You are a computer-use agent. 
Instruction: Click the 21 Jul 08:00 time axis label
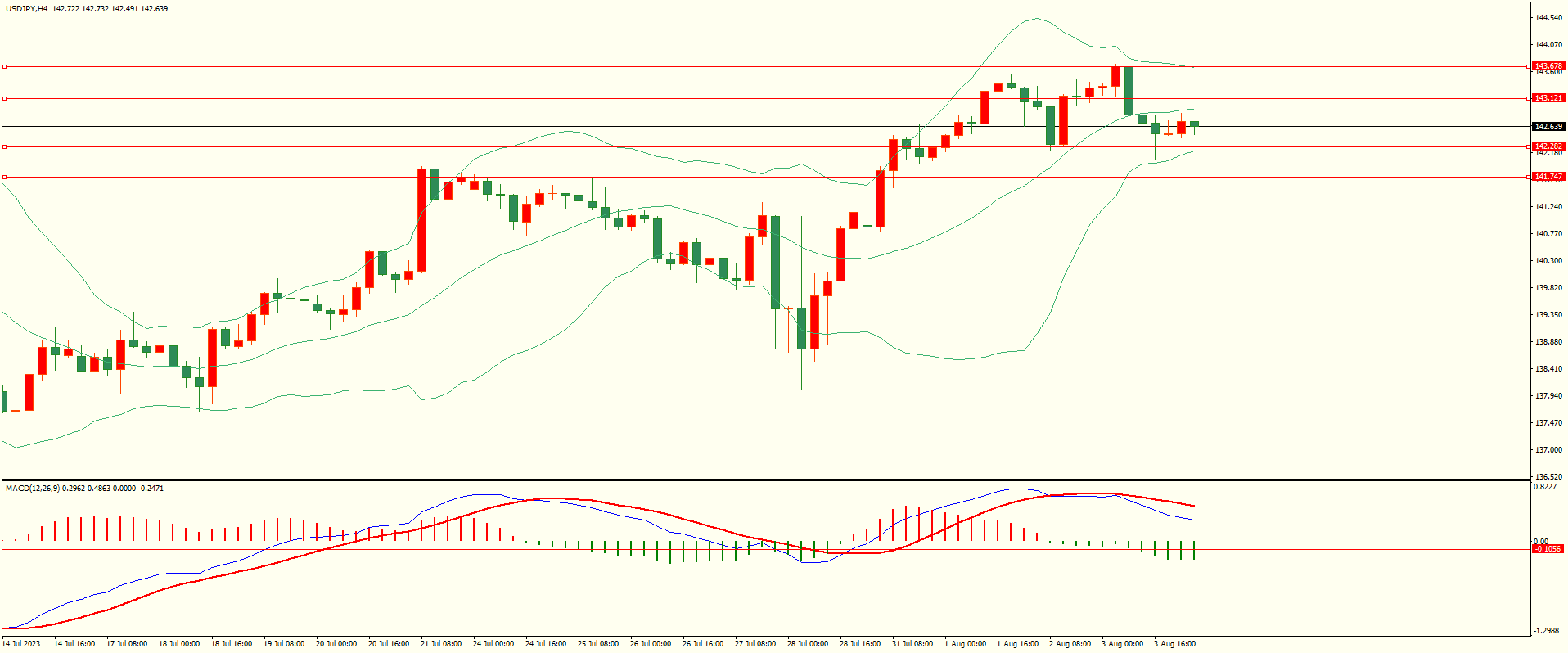440,644
